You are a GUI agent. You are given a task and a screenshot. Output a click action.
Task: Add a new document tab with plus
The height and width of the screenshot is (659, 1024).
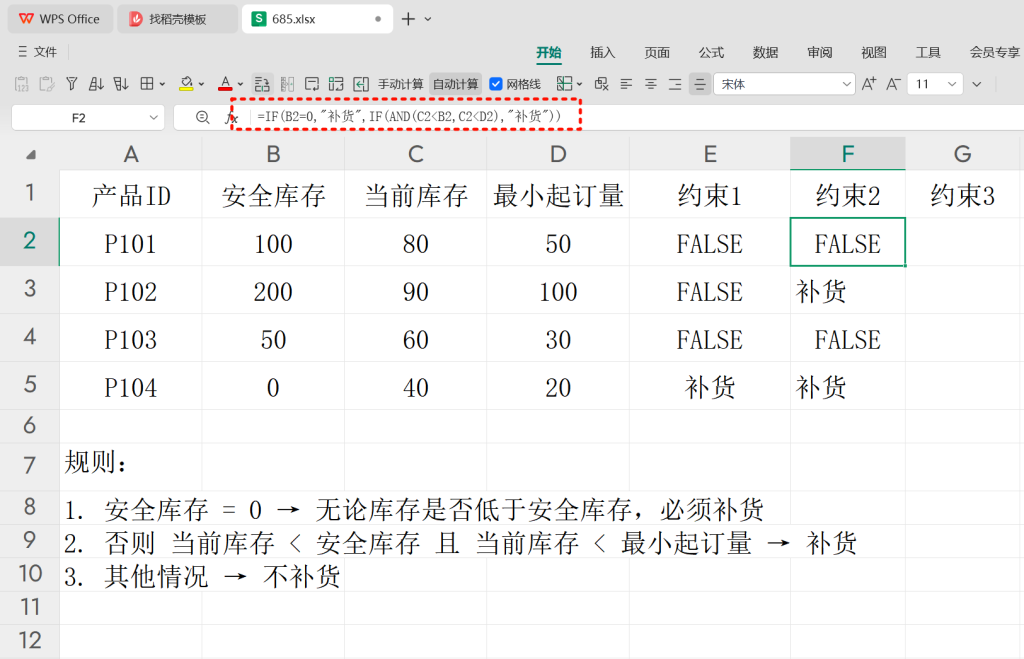(408, 19)
